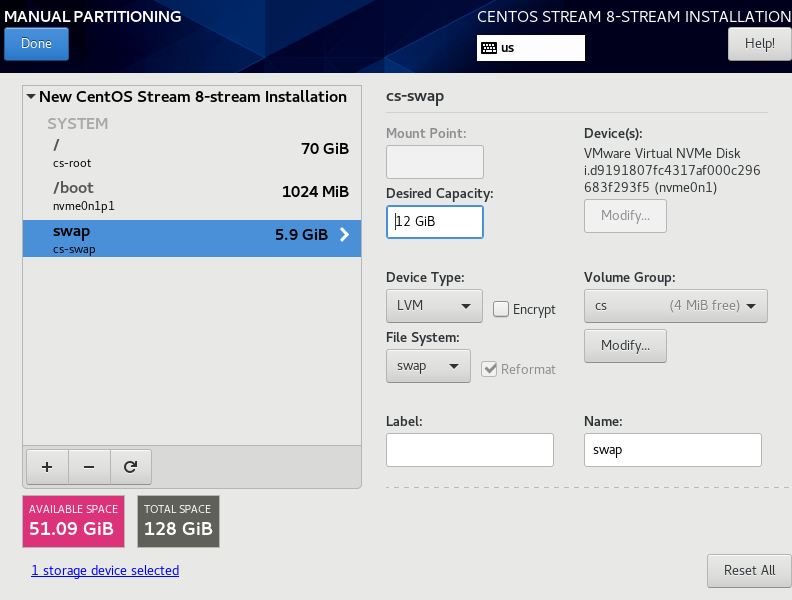Viewport: 792px width, 600px height.
Task: Click the remove mount point minus icon
Action: (x=89, y=467)
